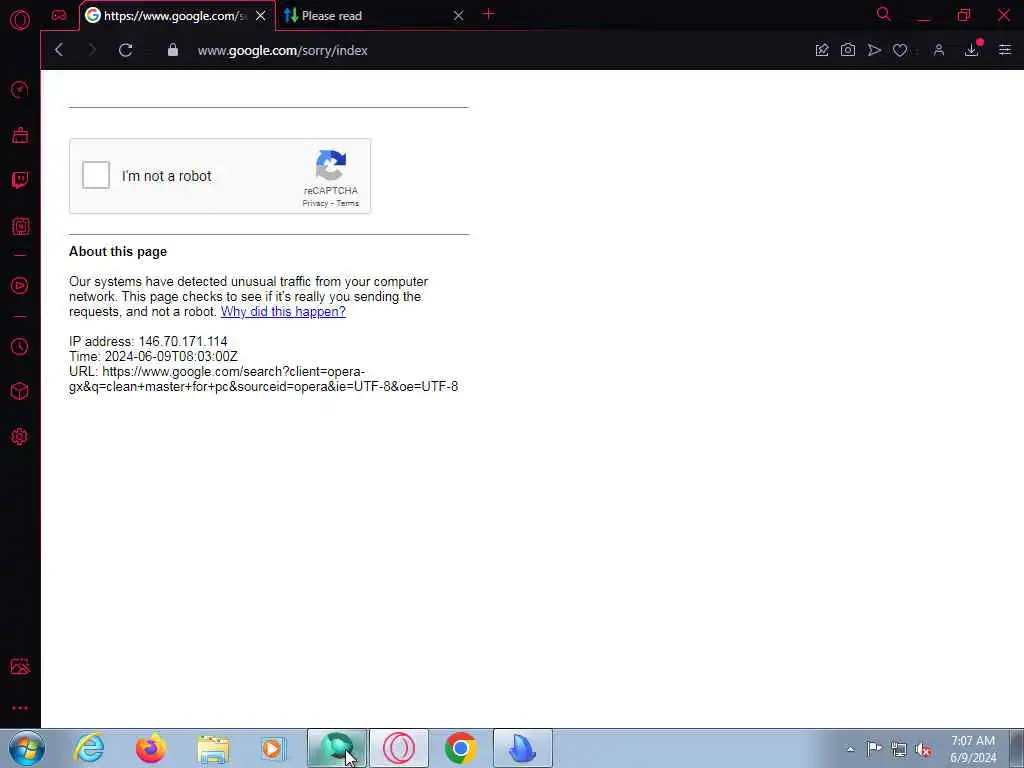This screenshot has height=768, width=1024.
Task: Search in tabs magnifier icon
Action: 884,14
